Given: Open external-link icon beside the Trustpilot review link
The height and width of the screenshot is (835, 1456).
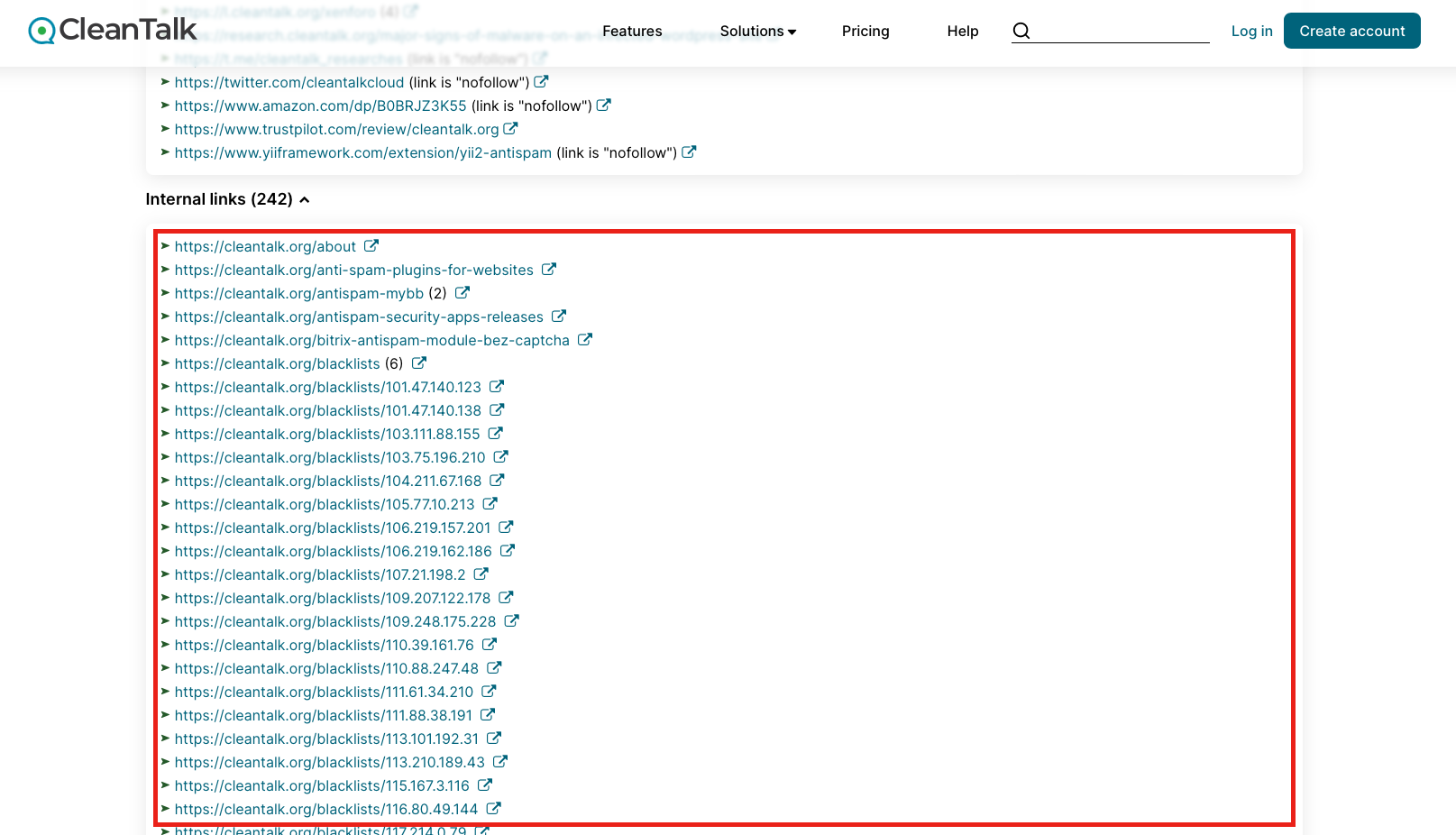Looking at the screenshot, I should coord(511,128).
